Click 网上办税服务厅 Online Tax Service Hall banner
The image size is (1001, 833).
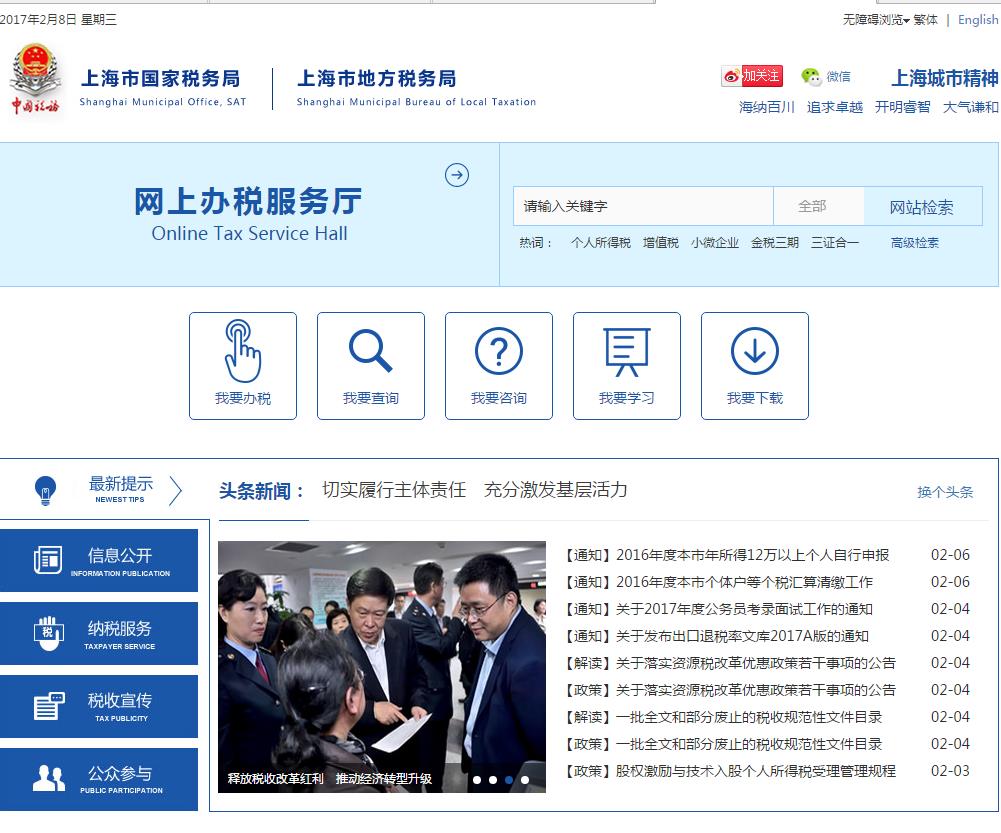click(248, 214)
